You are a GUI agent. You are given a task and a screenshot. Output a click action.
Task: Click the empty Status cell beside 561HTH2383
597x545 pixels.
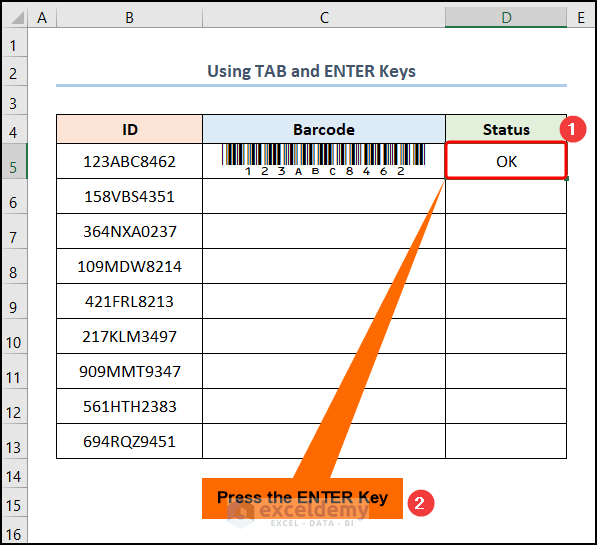pos(506,406)
